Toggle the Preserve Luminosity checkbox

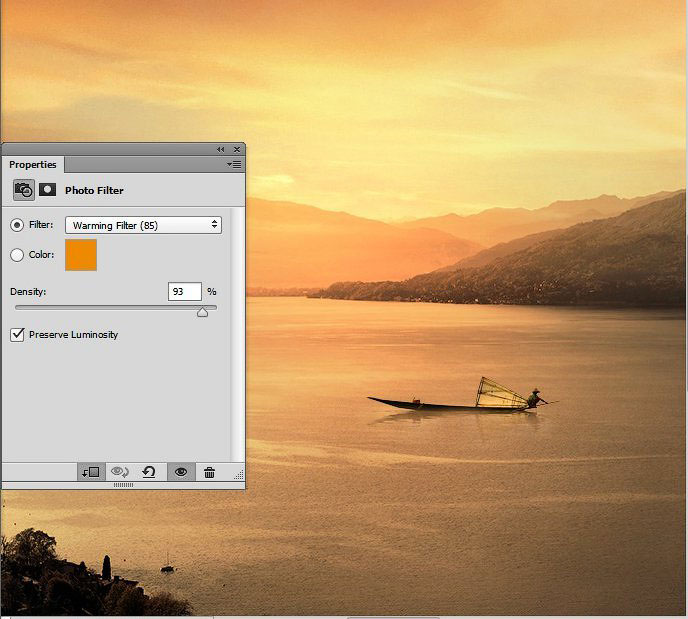click(x=17, y=335)
